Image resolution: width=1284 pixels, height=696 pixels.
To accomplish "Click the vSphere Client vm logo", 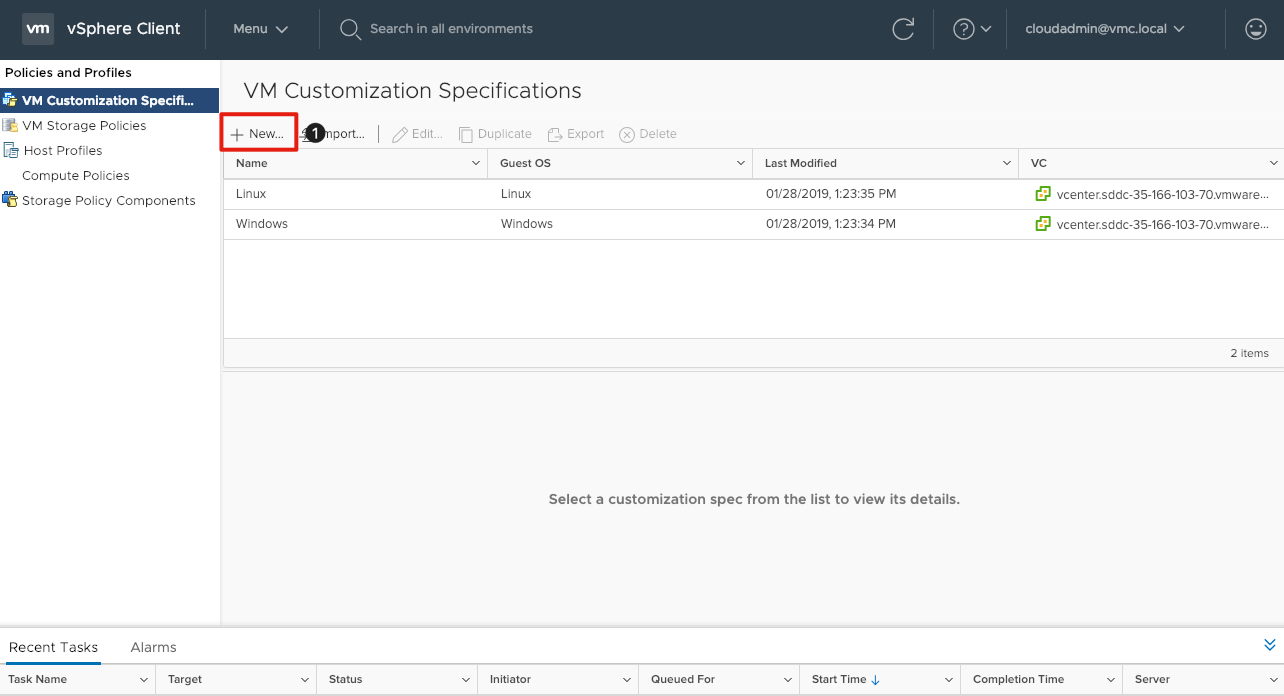I will point(38,29).
